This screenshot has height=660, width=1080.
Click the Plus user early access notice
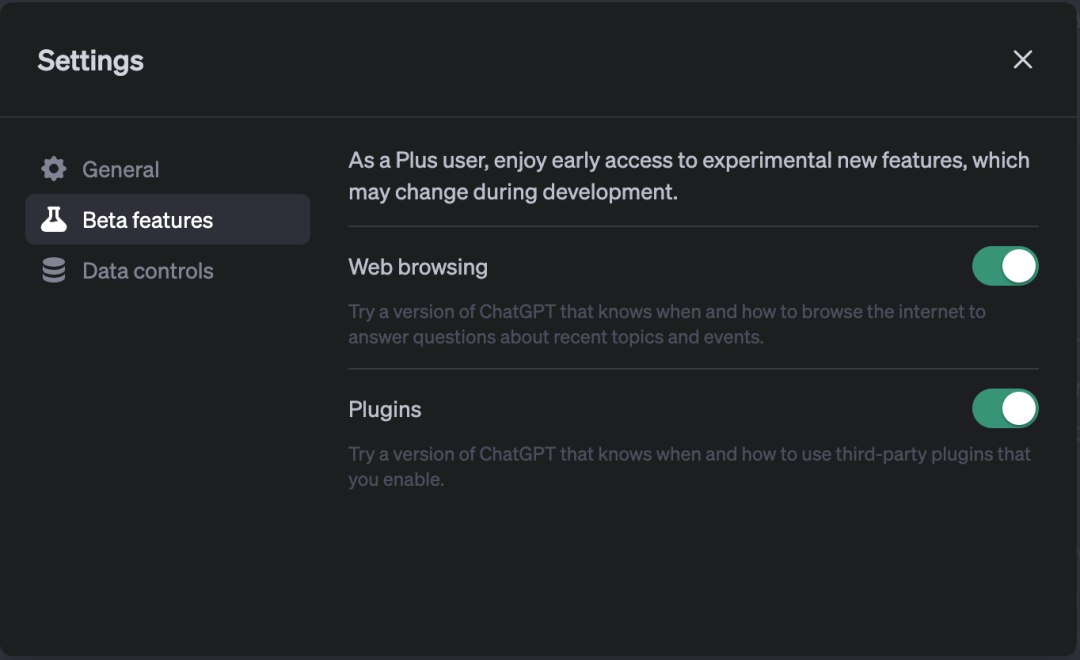pos(688,175)
